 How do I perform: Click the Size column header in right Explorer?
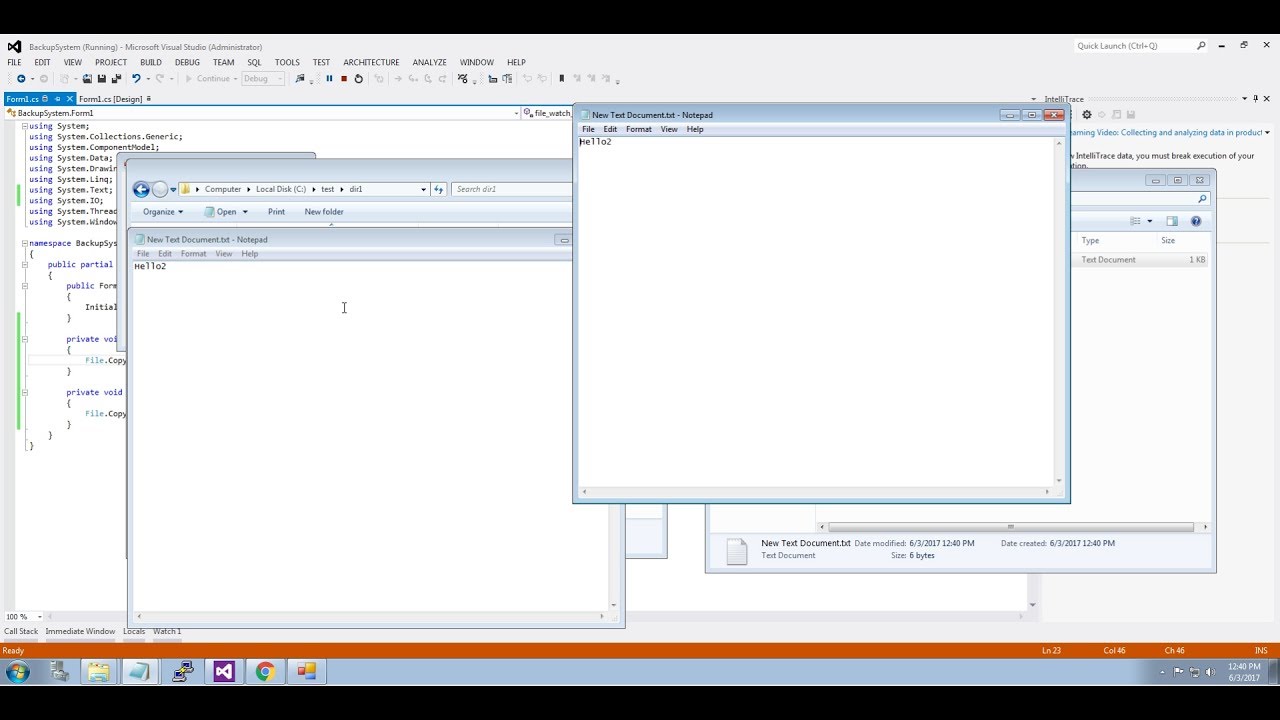[1168, 240]
